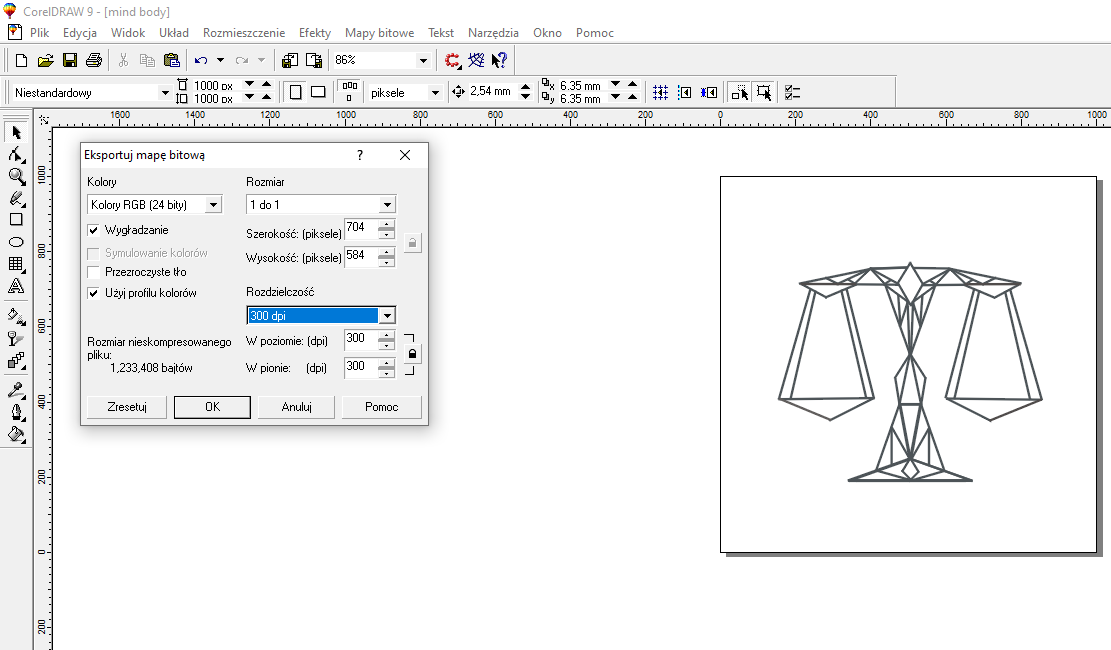Toggle Użyj profilu kolorów checkbox
This screenshot has height=650, width=1111.
tap(94, 293)
